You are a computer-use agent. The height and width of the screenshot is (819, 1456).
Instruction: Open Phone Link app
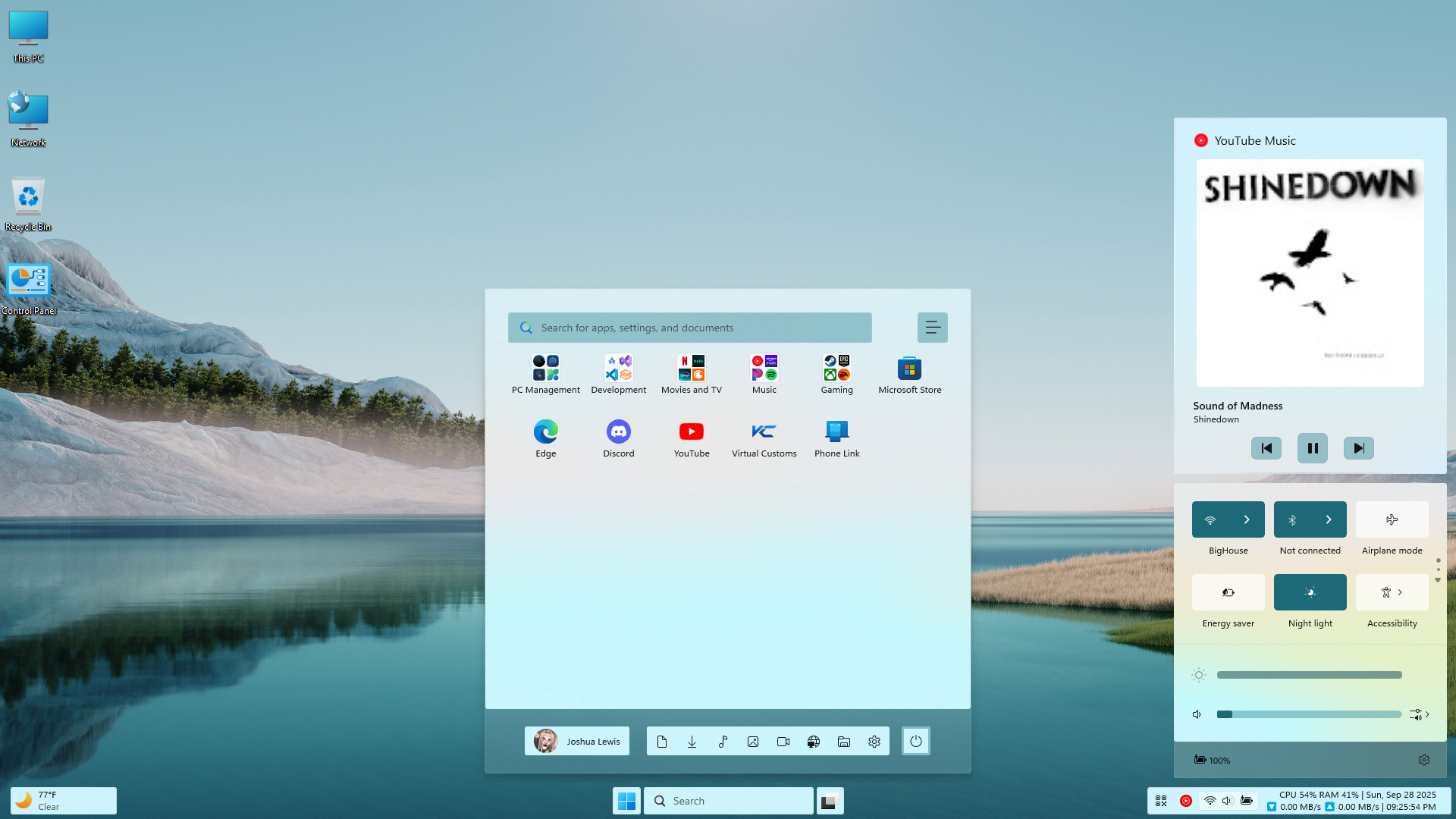pyautogui.click(x=836, y=438)
